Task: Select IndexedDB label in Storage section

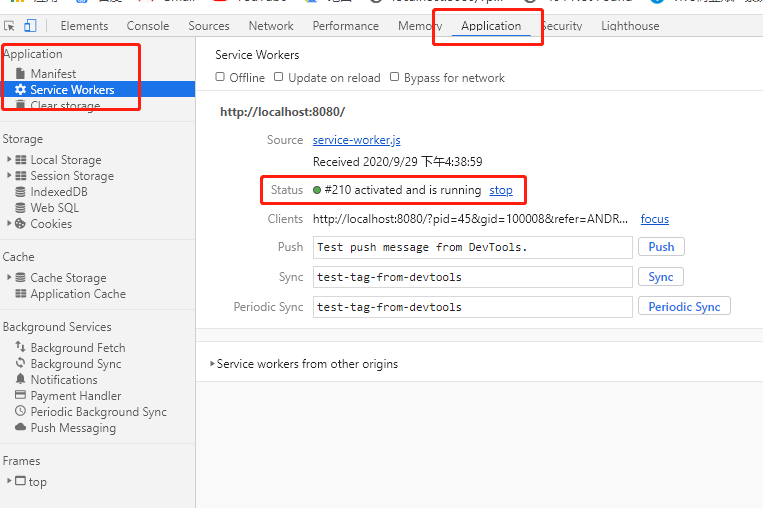Action: coord(59,192)
